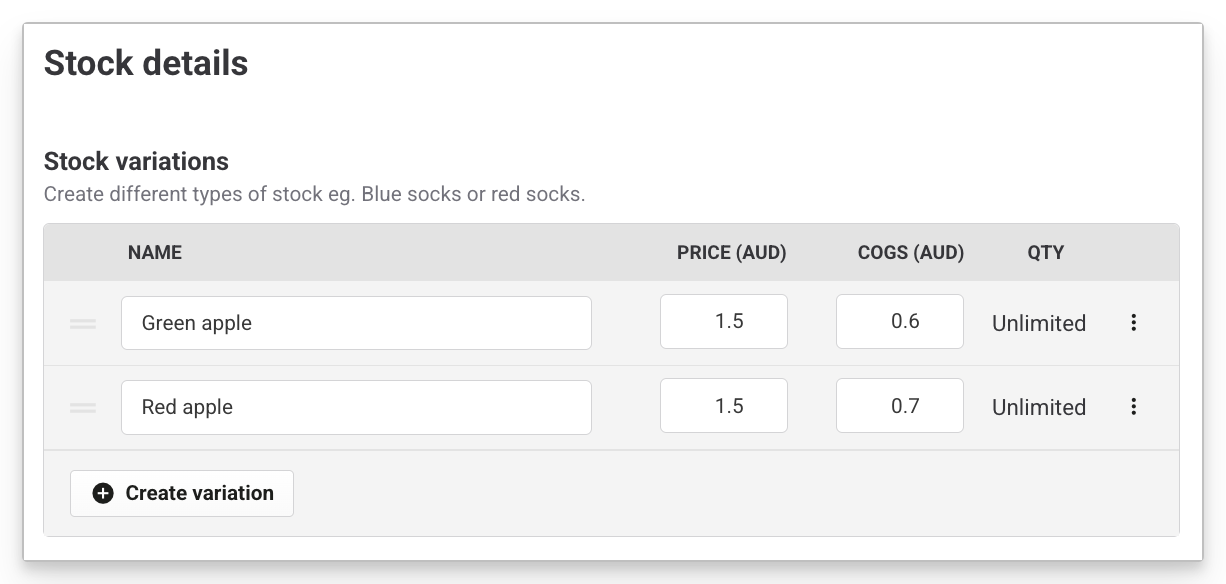Click the drag handle for Green apple
Viewport: 1226px width, 584px height.
(x=83, y=323)
